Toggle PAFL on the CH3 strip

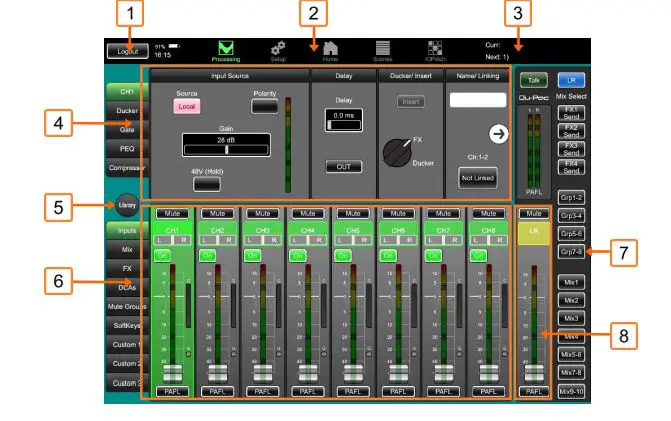(262, 391)
